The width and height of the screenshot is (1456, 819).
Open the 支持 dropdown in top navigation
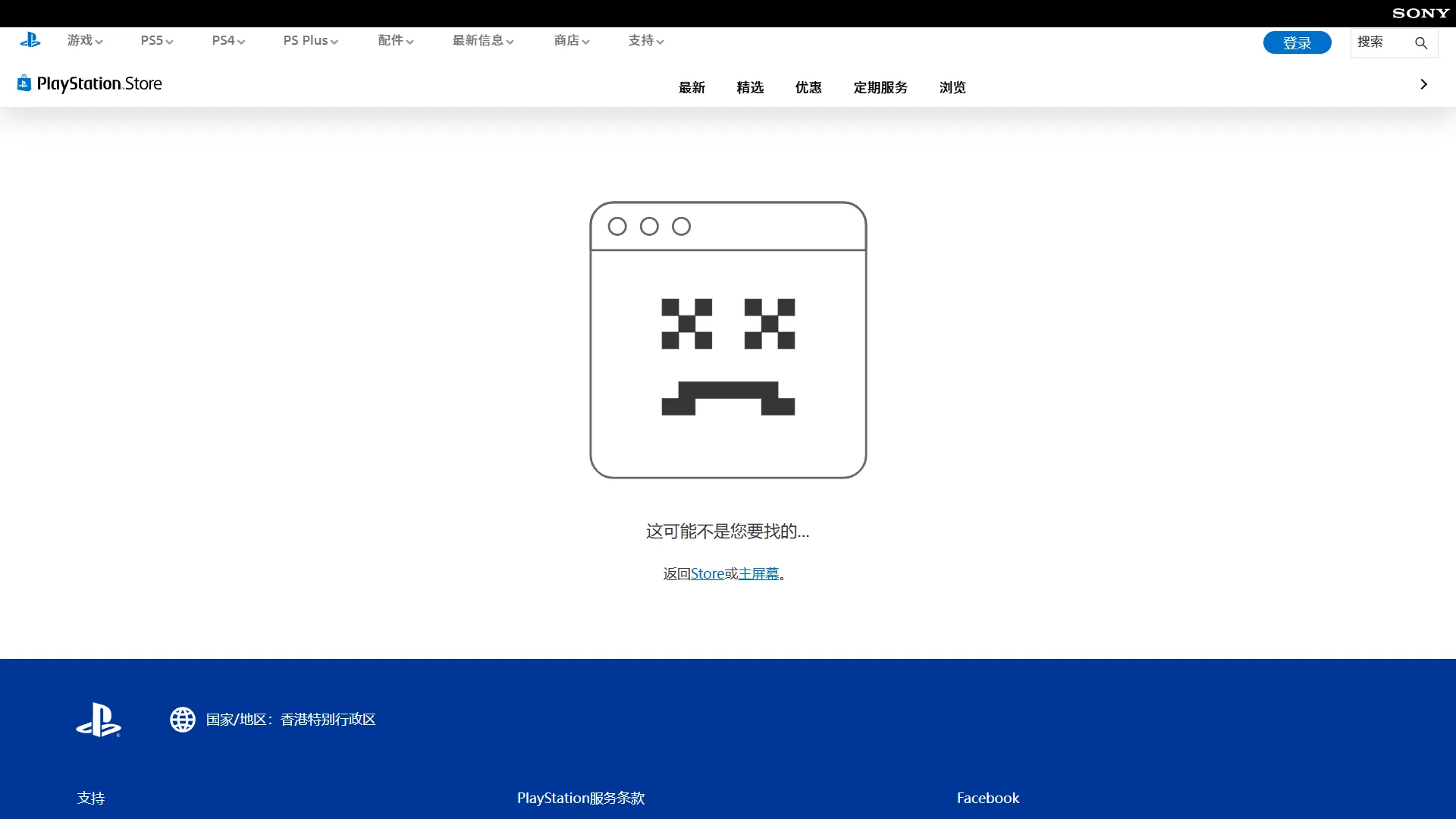coord(645,40)
